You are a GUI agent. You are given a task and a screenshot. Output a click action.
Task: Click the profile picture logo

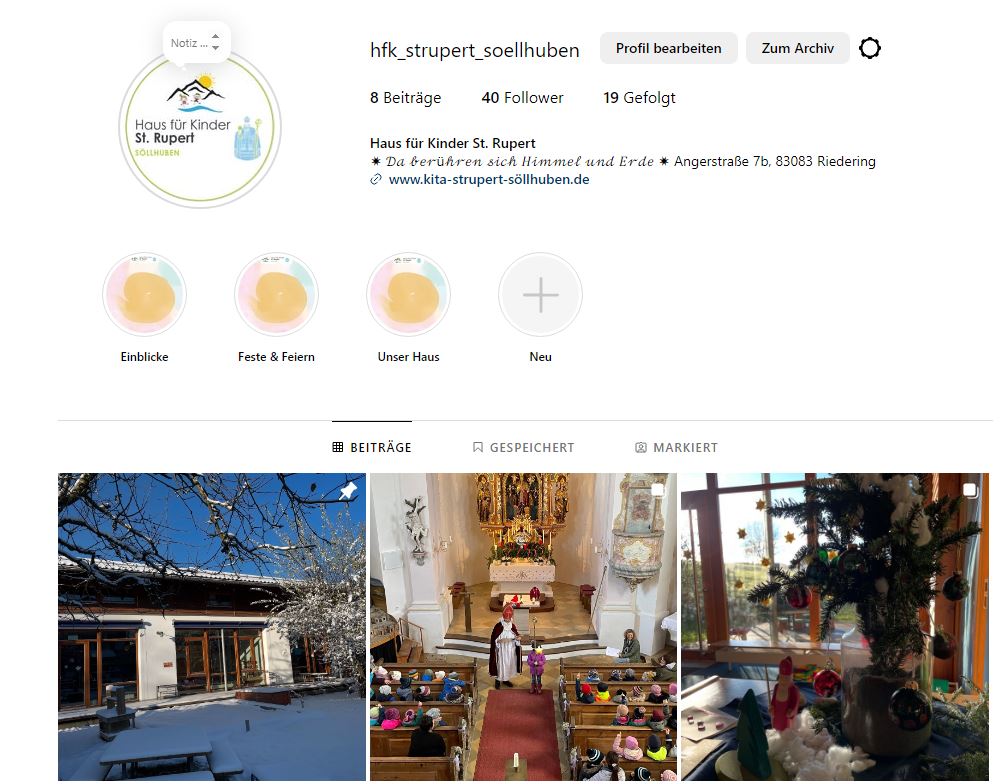(200, 128)
